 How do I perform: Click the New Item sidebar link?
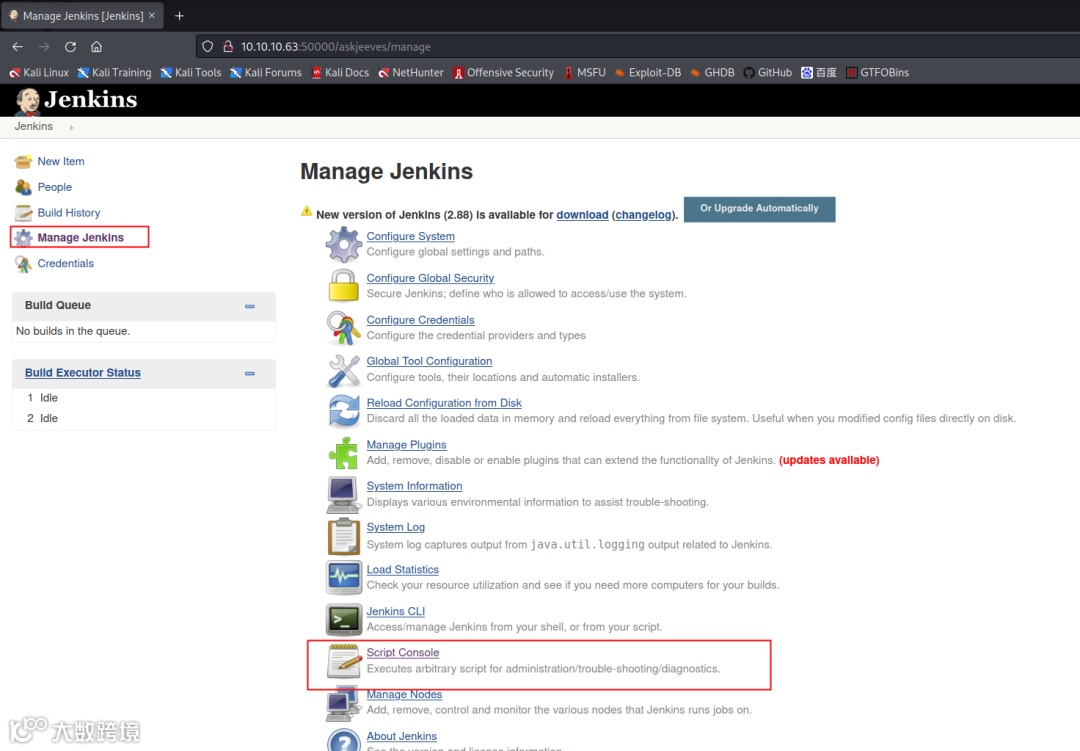pyautogui.click(x=61, y=161)
